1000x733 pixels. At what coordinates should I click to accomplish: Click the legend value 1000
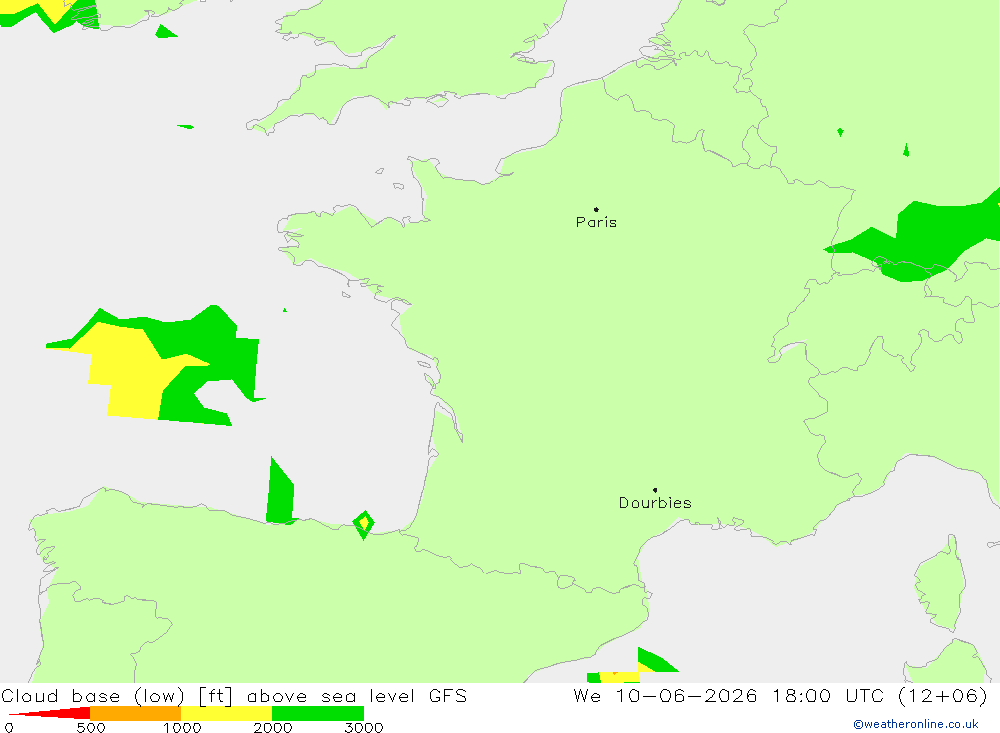[182, 727]
